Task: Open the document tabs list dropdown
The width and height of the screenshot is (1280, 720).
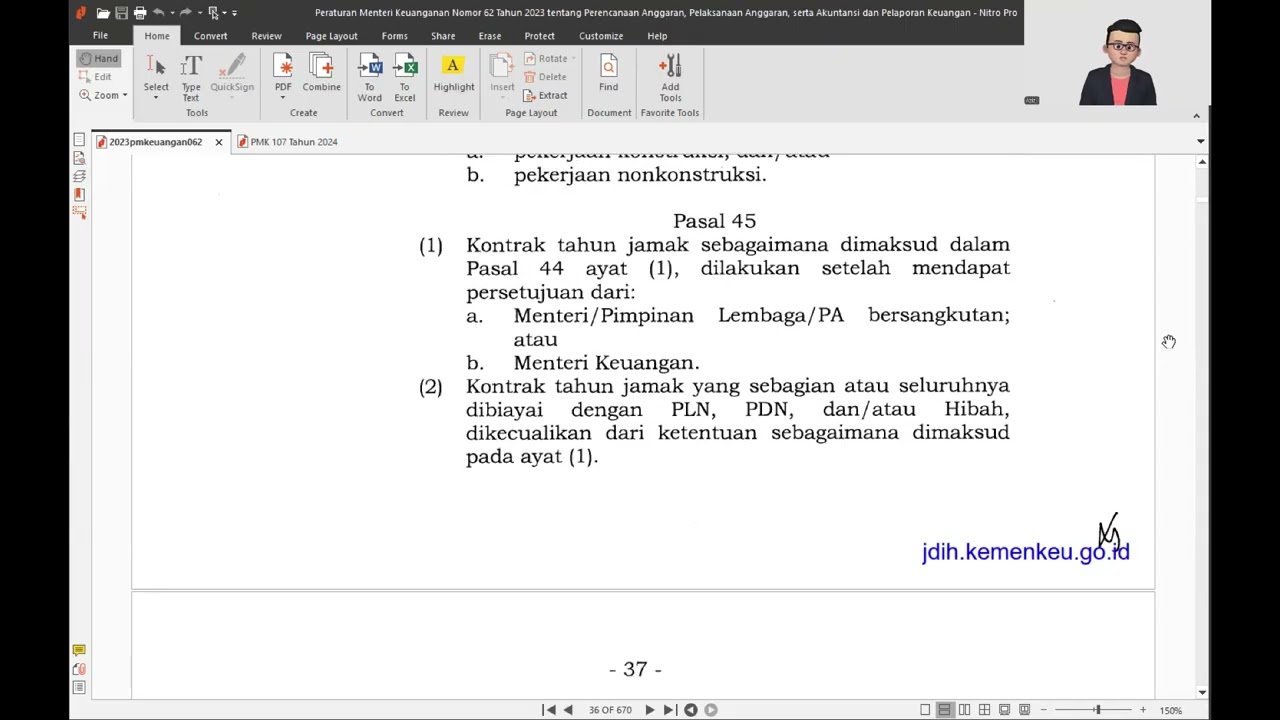Action: [1201, 142]
